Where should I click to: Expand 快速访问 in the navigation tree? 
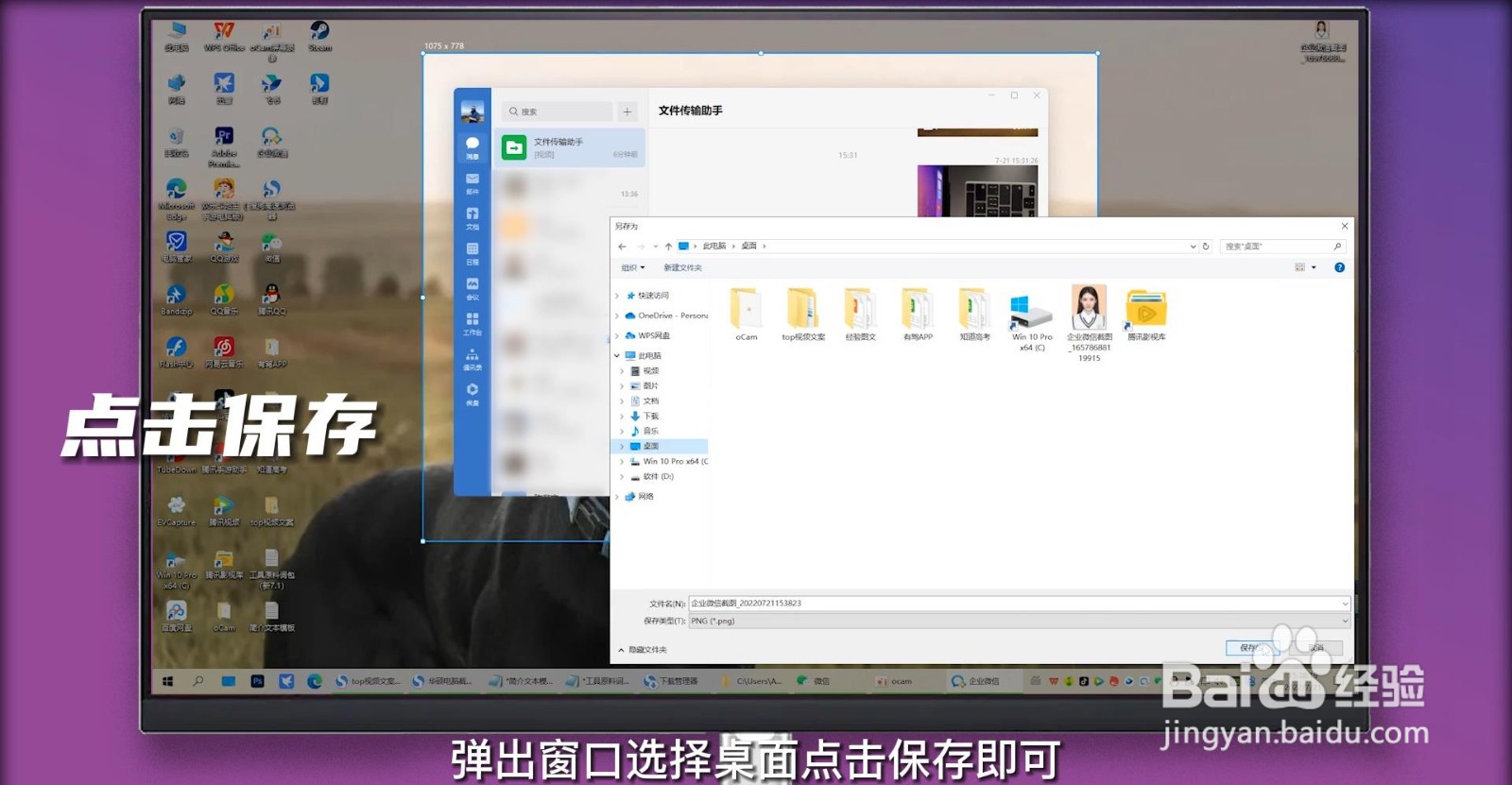(617, 296)
